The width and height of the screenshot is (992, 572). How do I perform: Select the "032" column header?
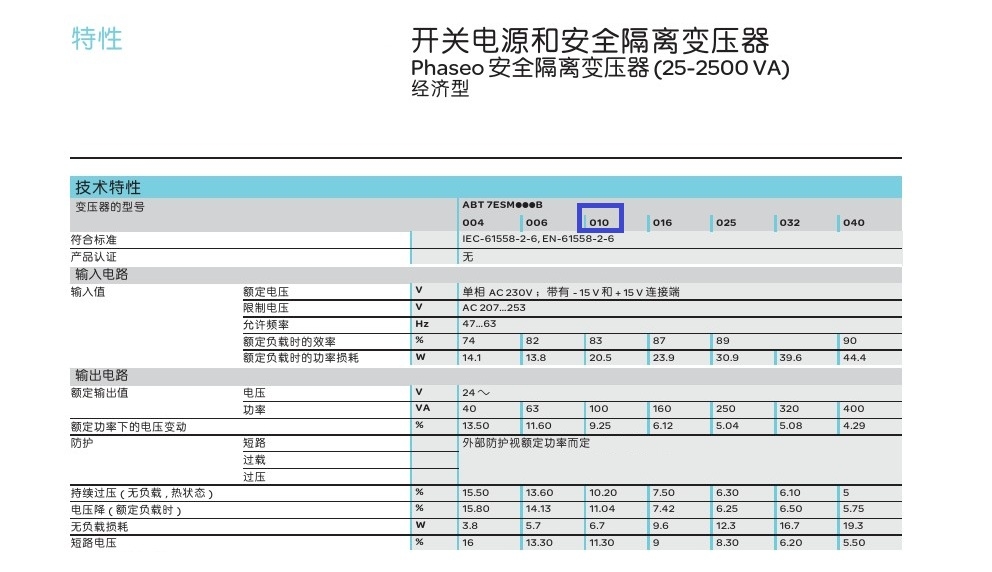[790, 223]
